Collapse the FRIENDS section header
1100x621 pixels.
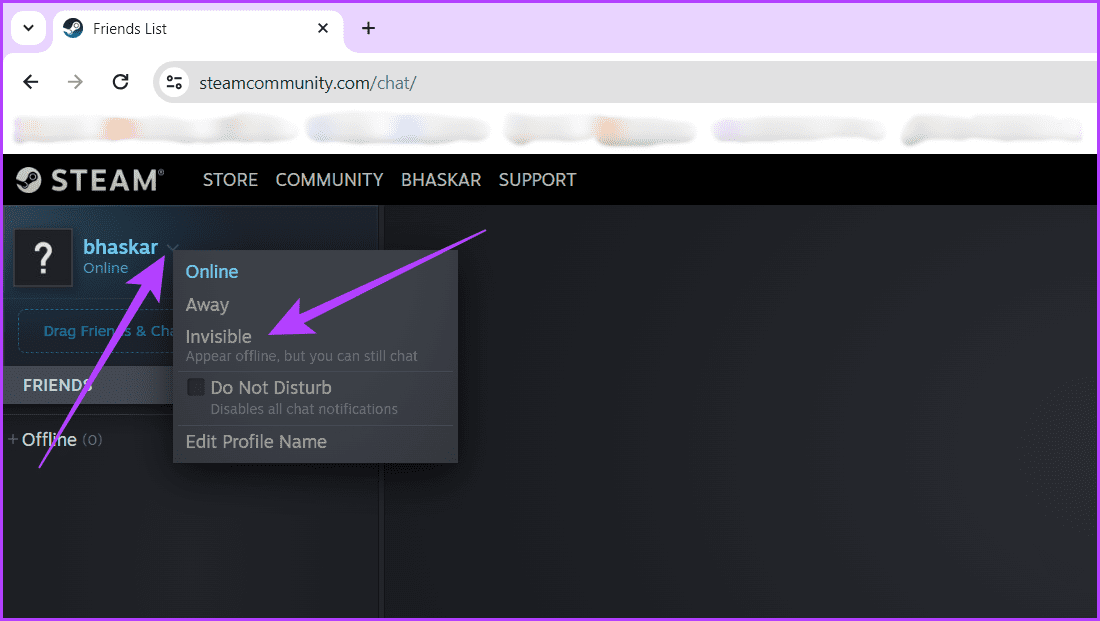click(57, 384)
